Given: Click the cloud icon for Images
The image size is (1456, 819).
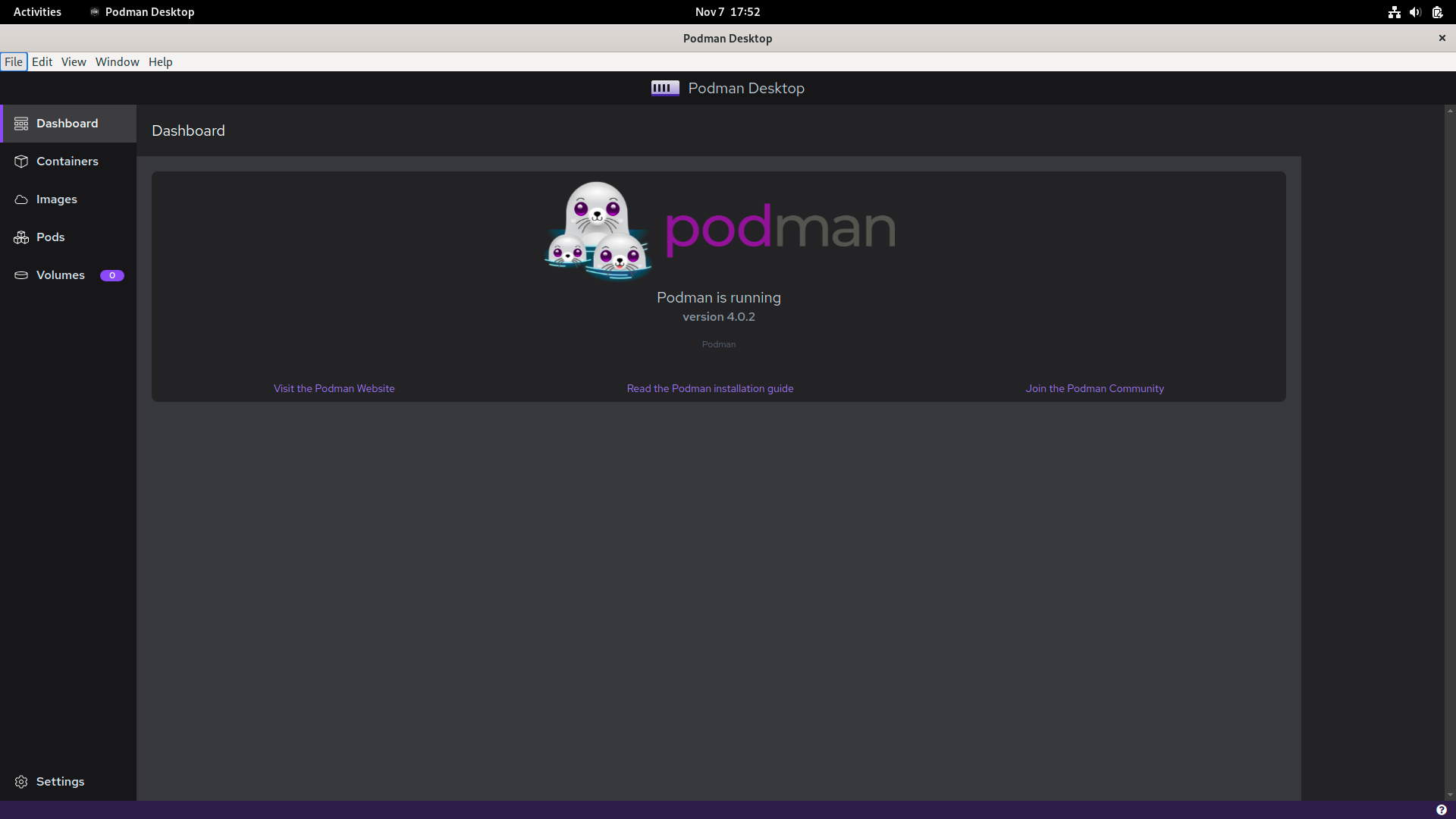Looking at the screenshot, I should tap(21, 199).
